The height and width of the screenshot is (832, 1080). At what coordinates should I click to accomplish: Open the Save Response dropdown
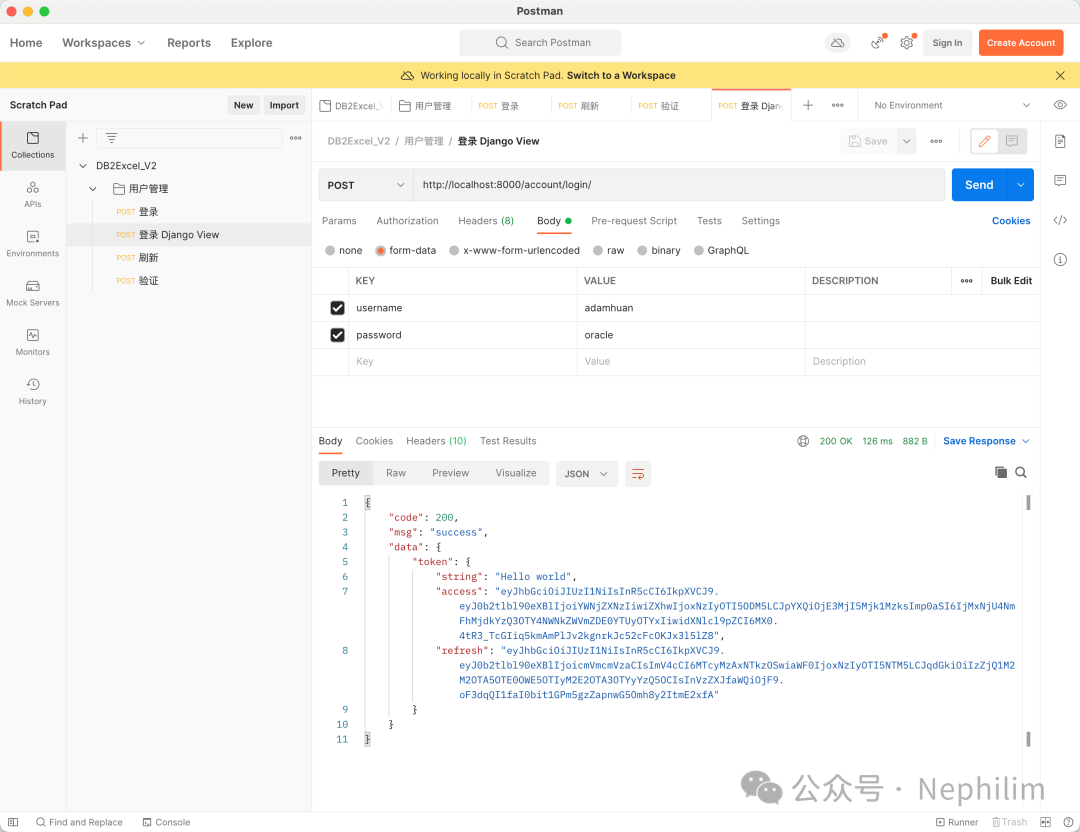(x=986, y=441)
